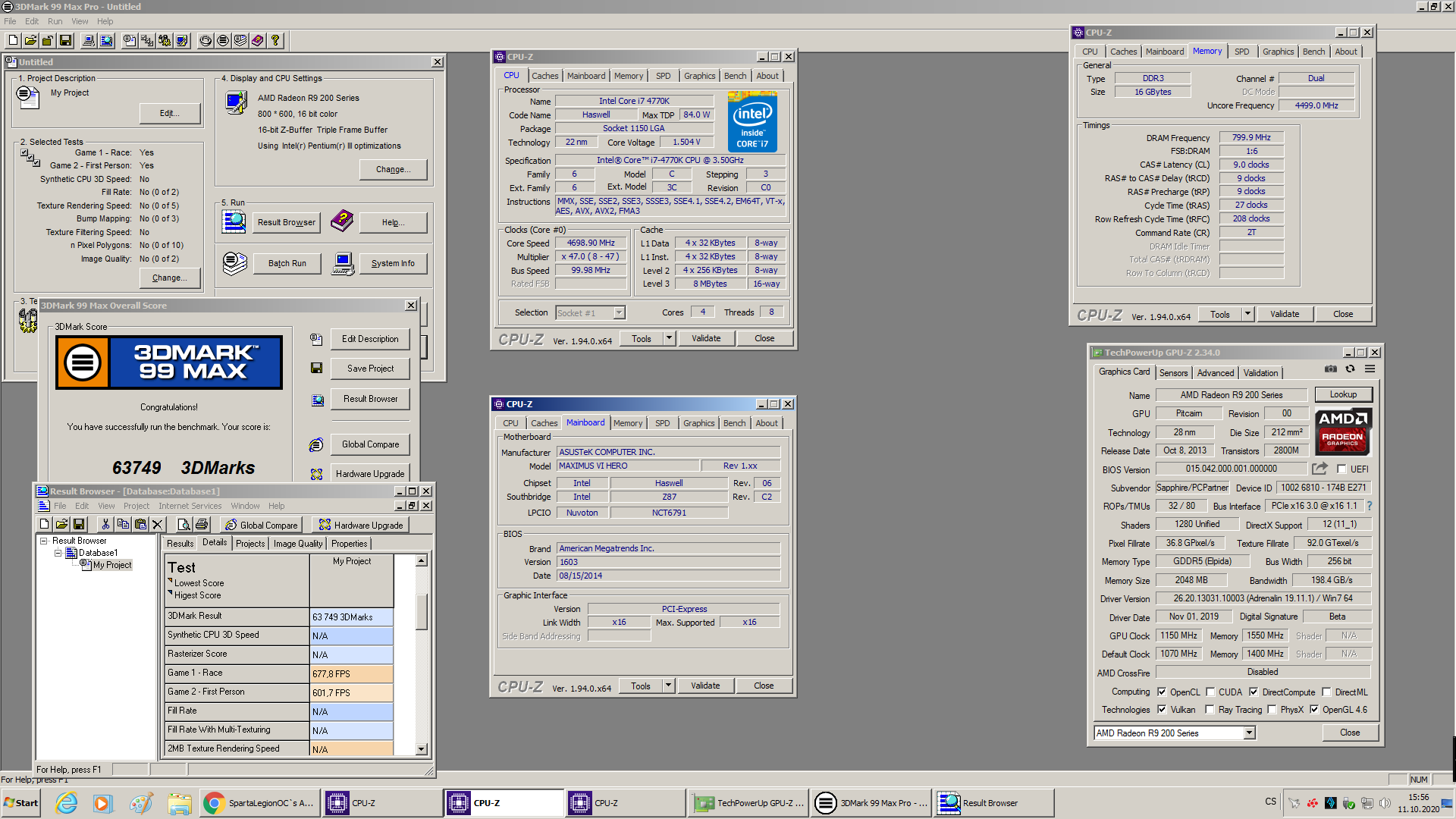Click the GPU-Z screenshot camera icon
Image resolution: width=1456 pixels, height=819 pixels.
pyautogui.click(x=1331, y=369)
